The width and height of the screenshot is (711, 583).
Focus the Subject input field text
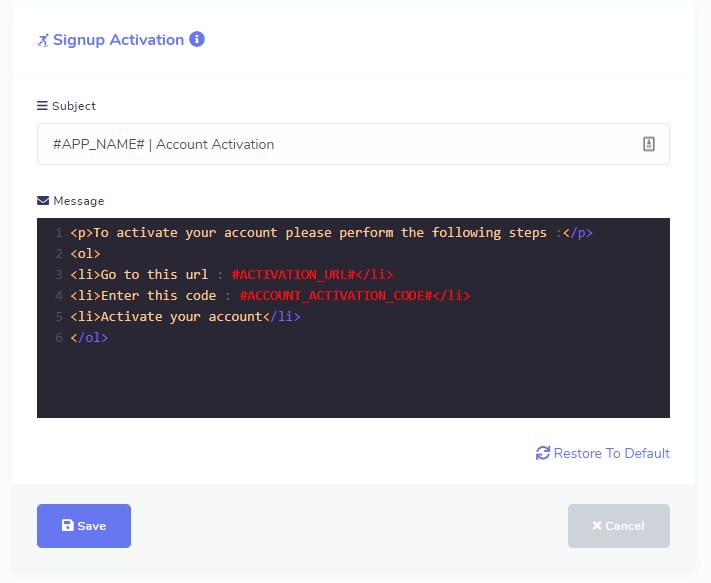(300, 144)
